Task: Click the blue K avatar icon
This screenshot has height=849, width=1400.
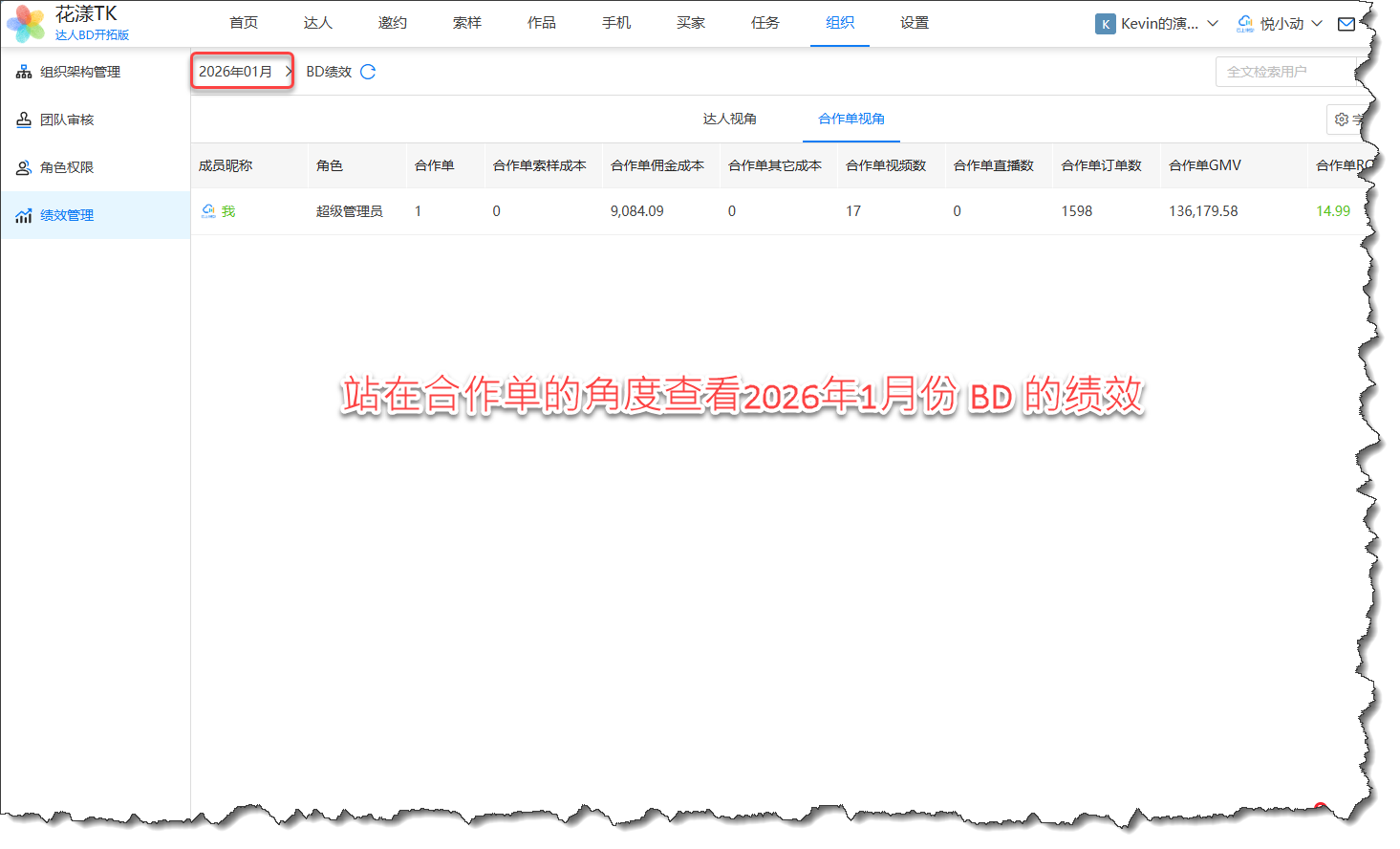Action: (x=1105, y=24)
